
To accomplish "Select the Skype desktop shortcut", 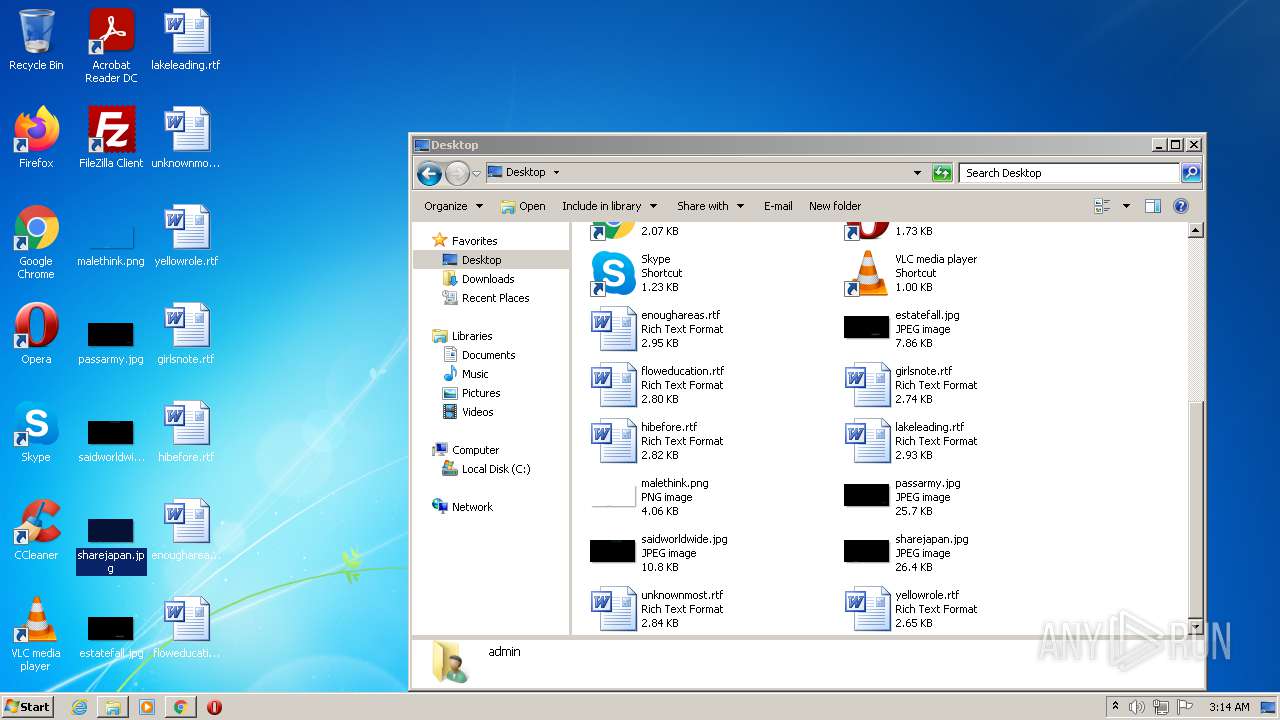I will [36, 432].
